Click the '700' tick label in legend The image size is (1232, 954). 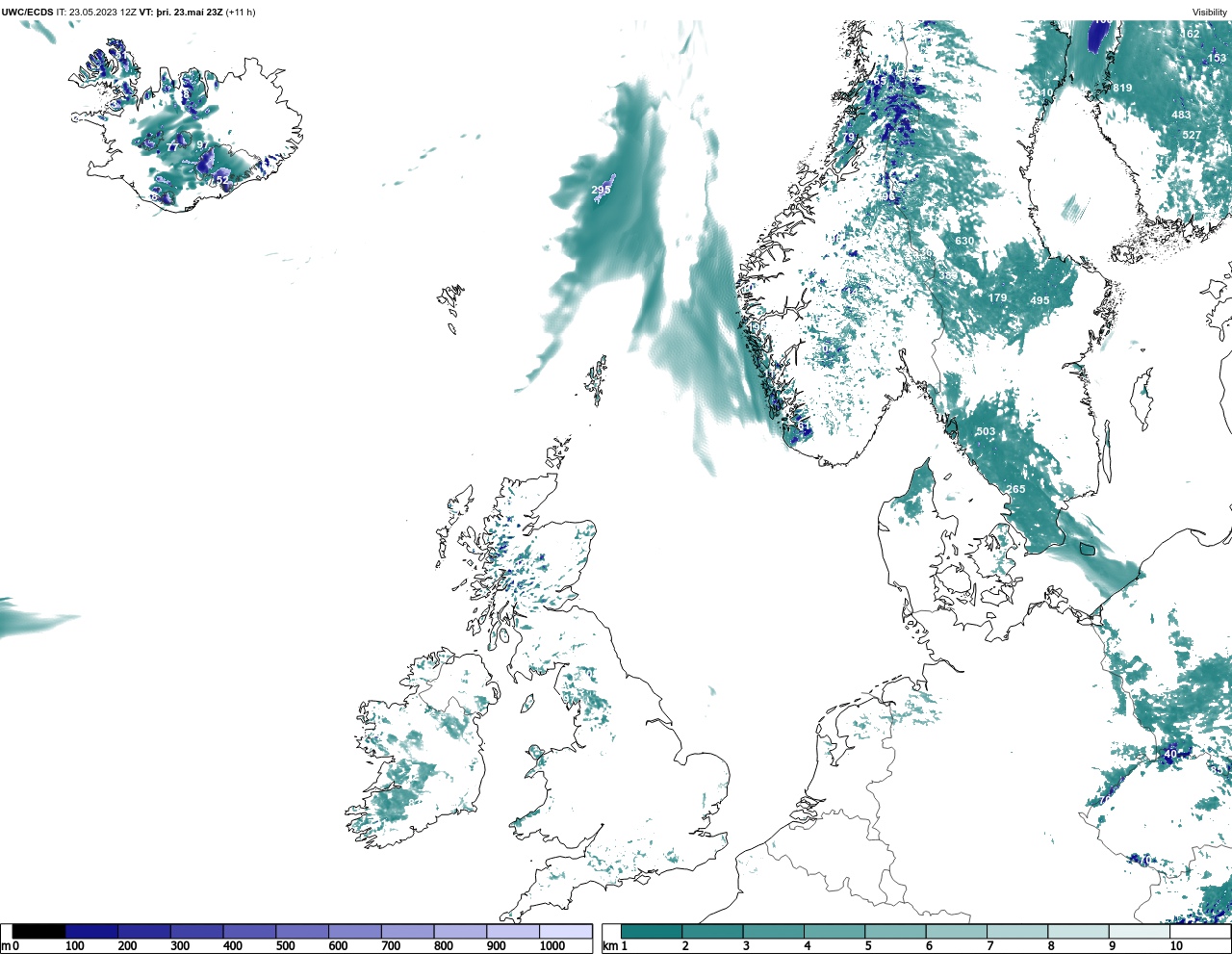391,946
